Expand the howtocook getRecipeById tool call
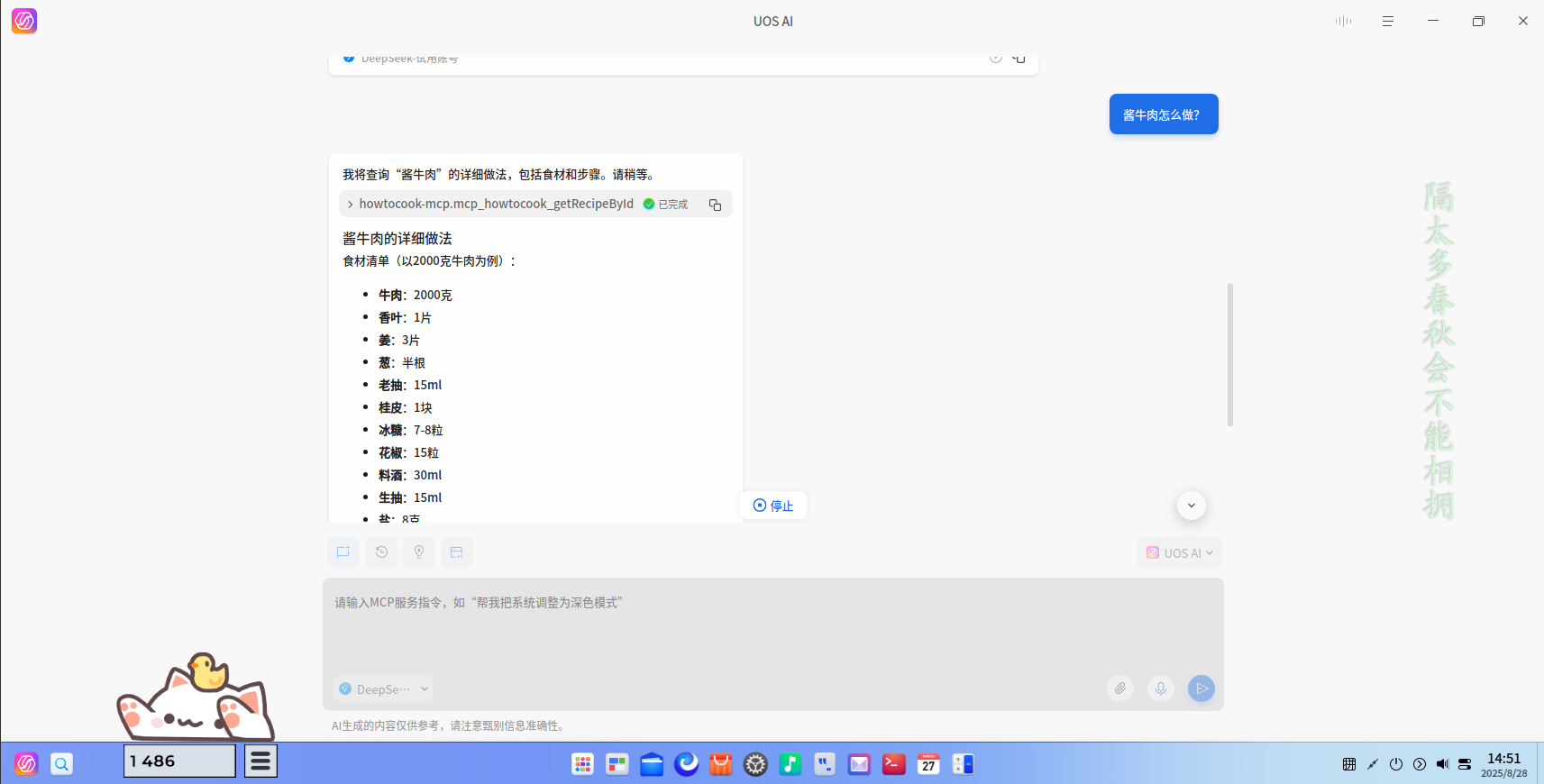Image resolution: width=1544 pixels, height=784 pixels. (350, 205)
